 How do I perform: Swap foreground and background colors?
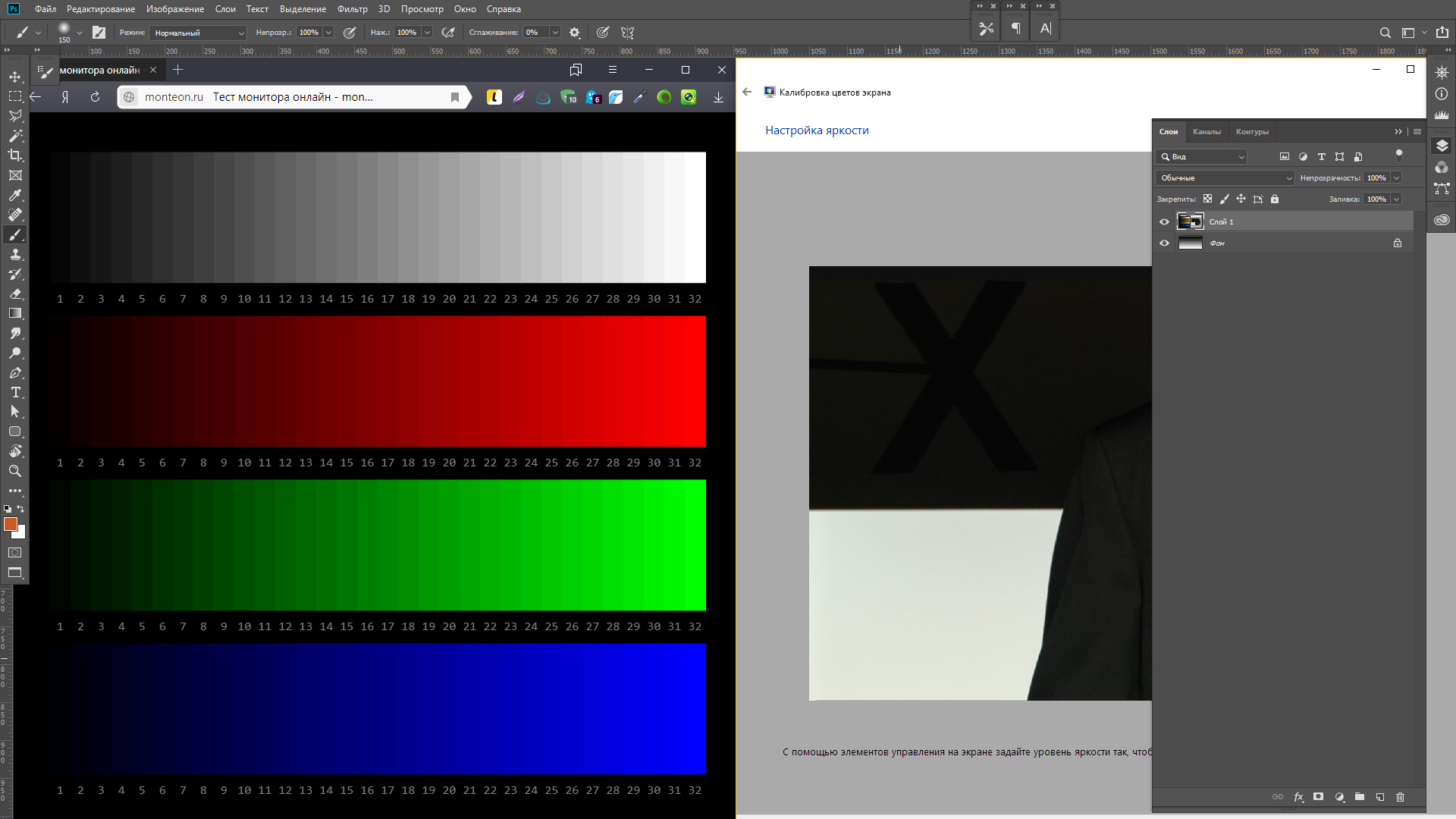pos(21,509)
